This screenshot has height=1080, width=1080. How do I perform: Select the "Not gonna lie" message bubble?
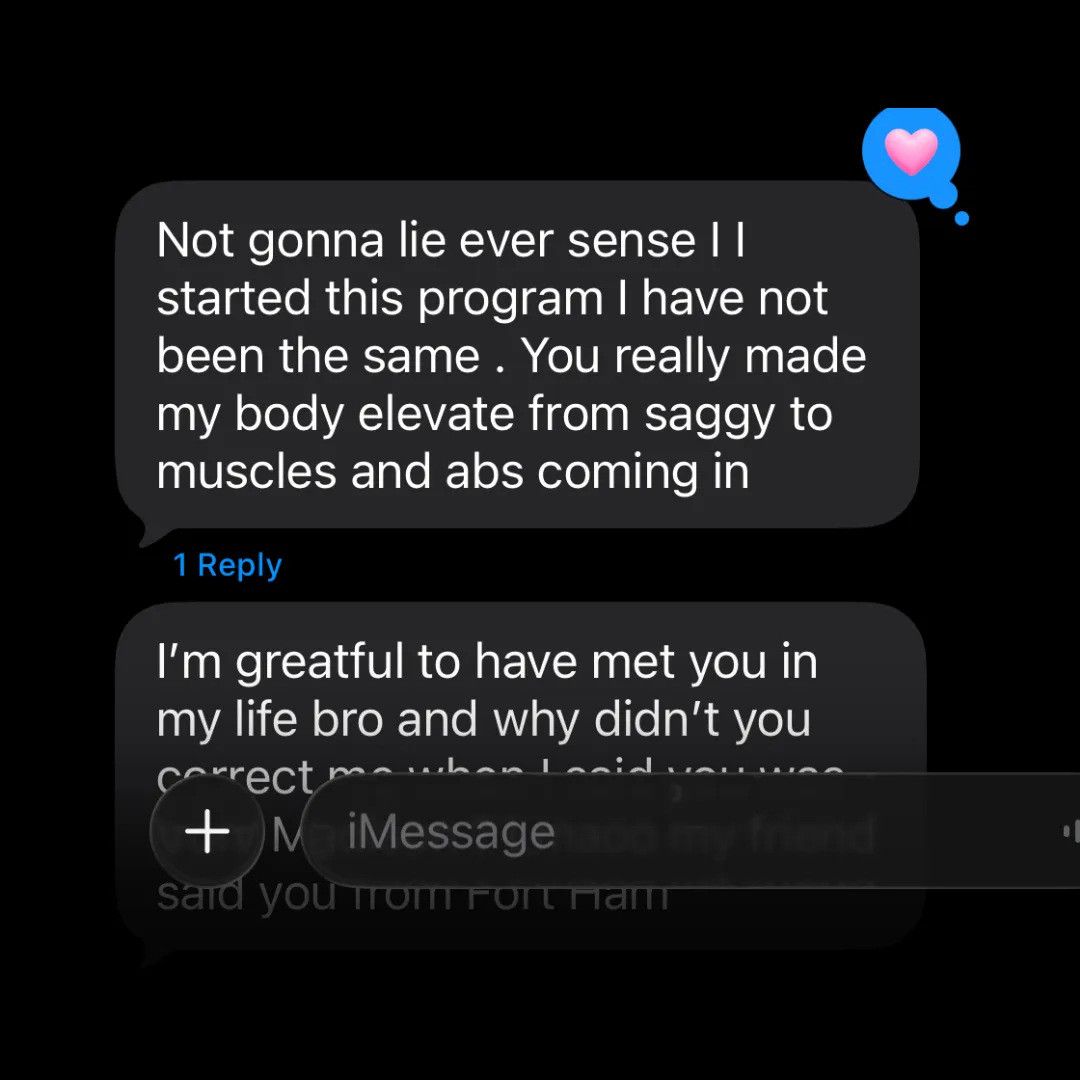pos(517,355)
